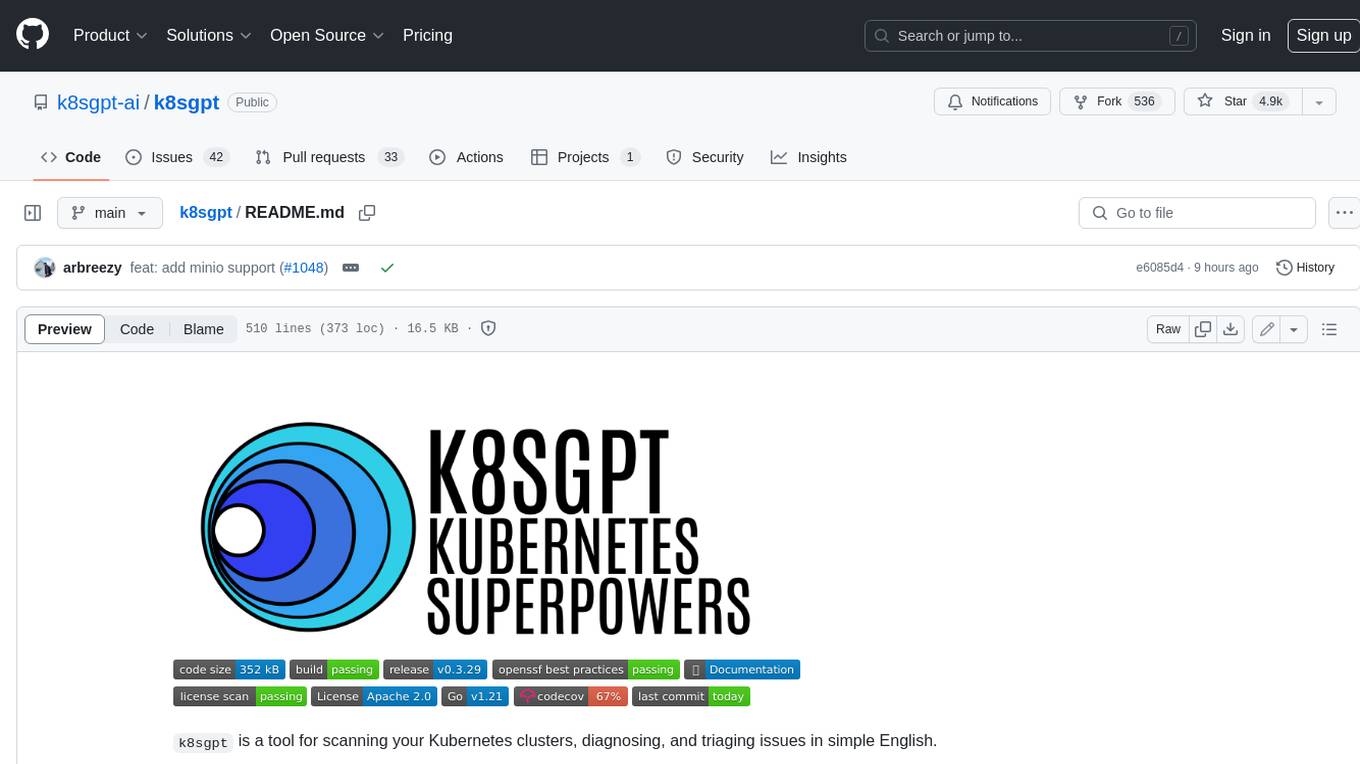1360x764 pixels.
Task: Switch to Blame view
Action: 203,329
